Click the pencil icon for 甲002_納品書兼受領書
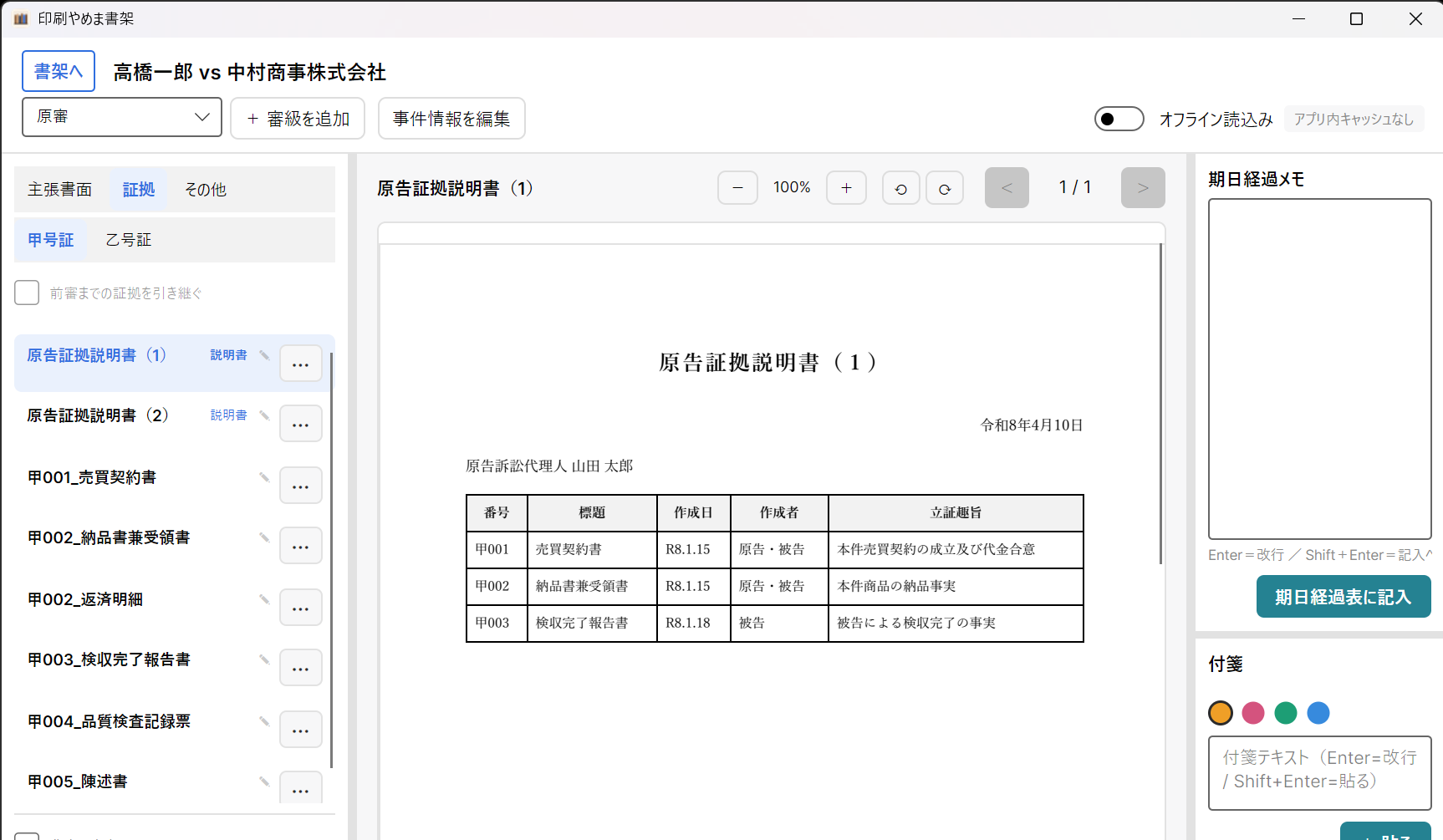Viewport: 1443px width, 840px height. point(264,537)
